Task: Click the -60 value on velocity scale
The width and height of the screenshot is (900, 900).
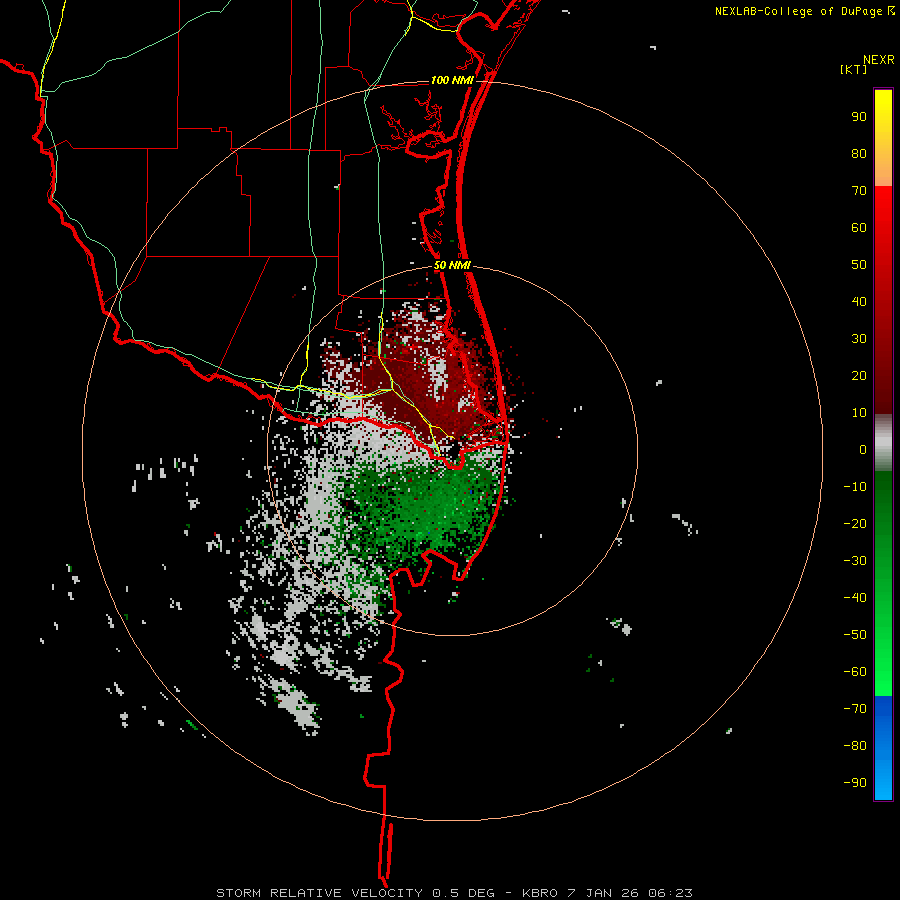Action: point(855,672)
